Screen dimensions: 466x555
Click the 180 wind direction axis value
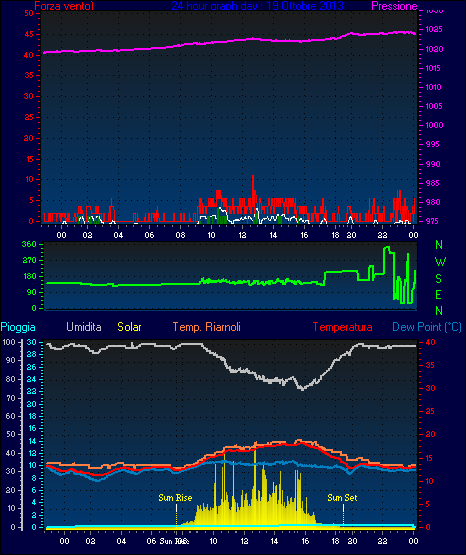click(29, 276)
